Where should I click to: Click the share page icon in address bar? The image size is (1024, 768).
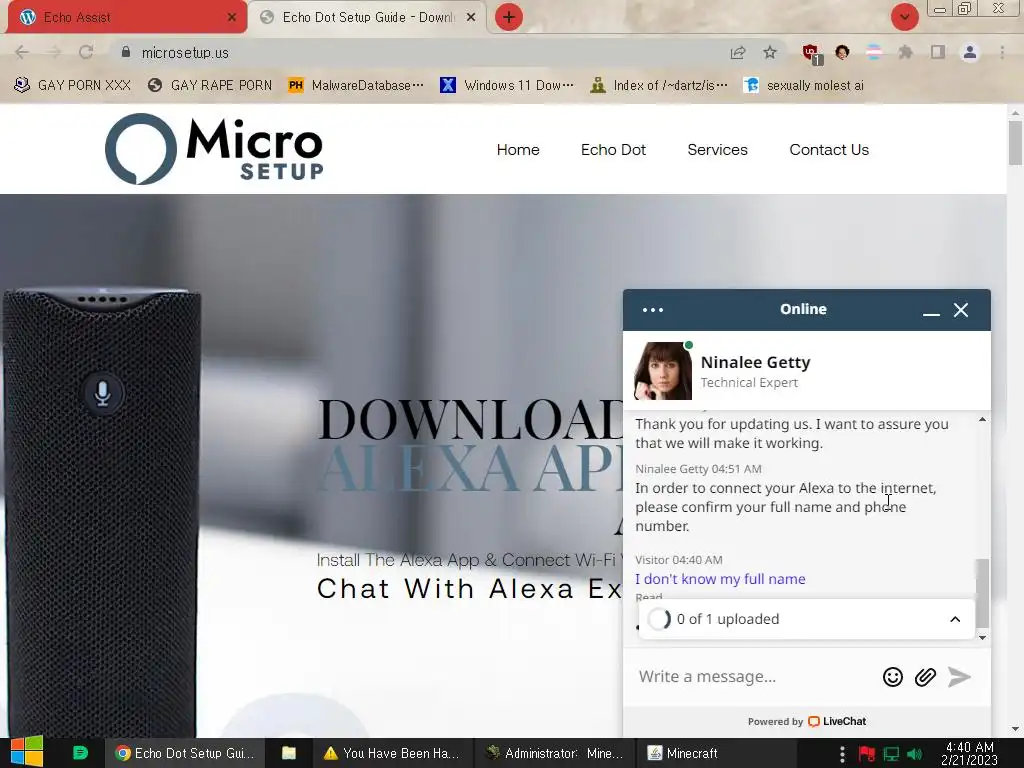[x=738, y=52]
